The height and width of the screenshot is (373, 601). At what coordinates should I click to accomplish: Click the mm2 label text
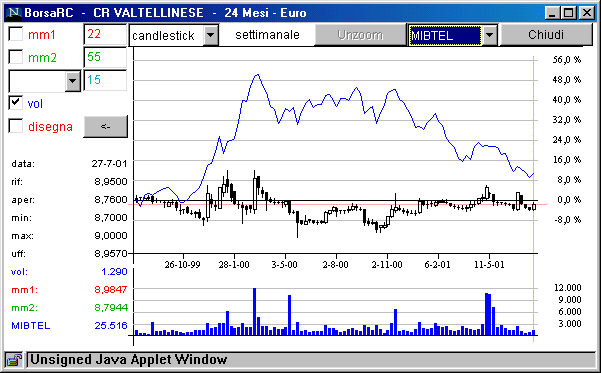click(42, 58)
